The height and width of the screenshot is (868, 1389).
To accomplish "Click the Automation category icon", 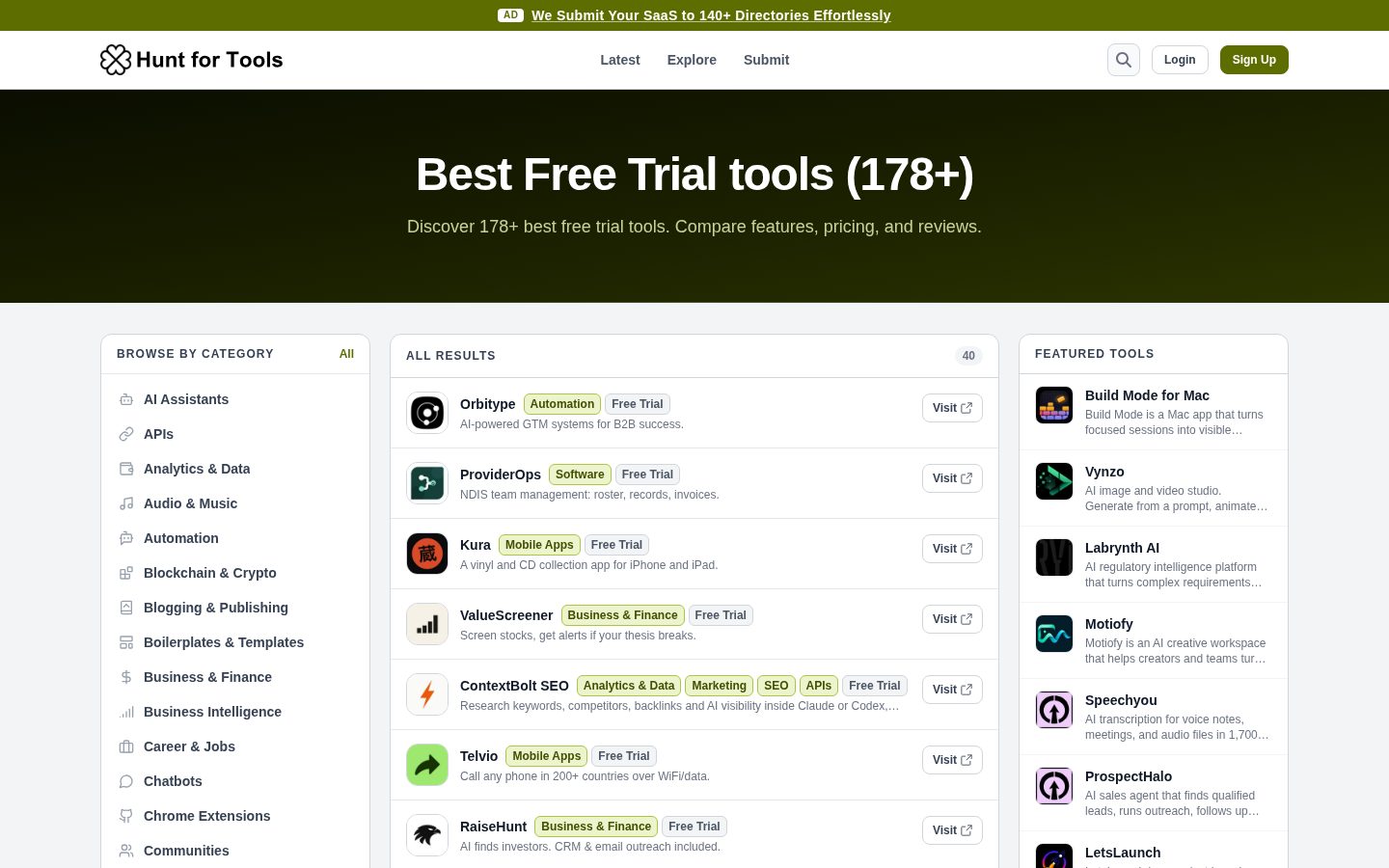I will pyautogui.click(x=126, y=538).
